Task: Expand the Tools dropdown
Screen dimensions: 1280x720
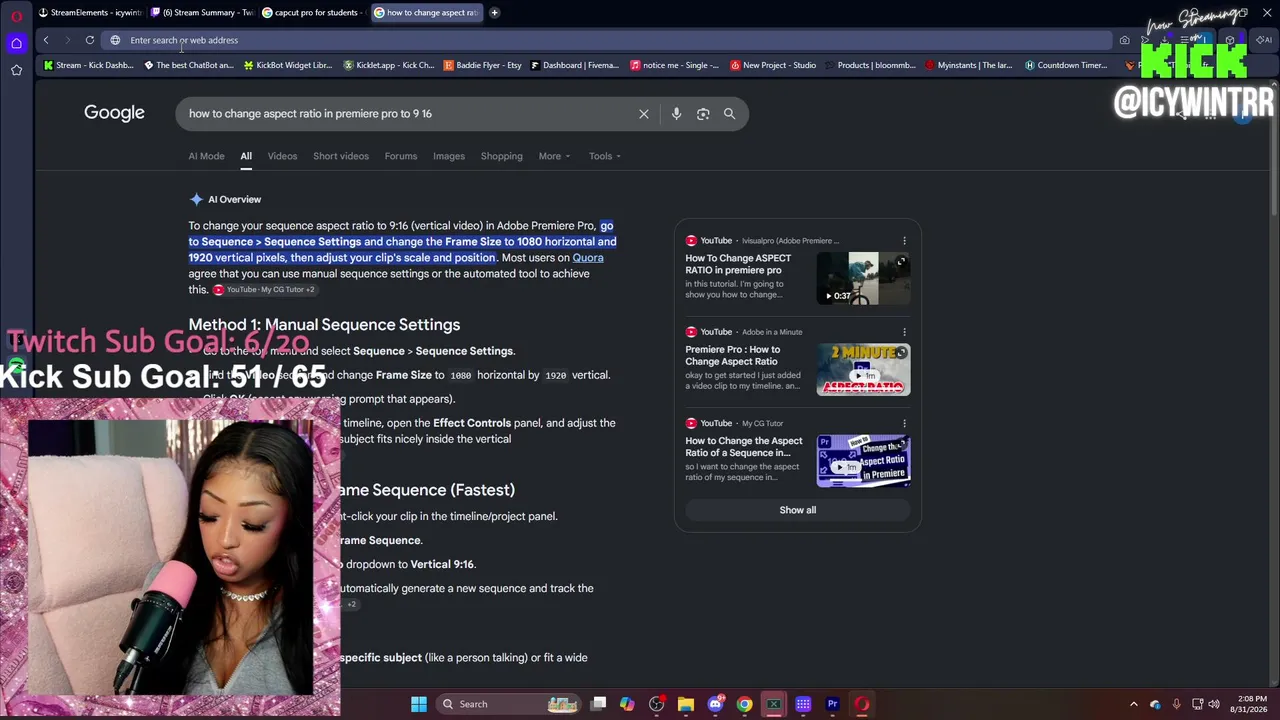Action: [605, 156]
